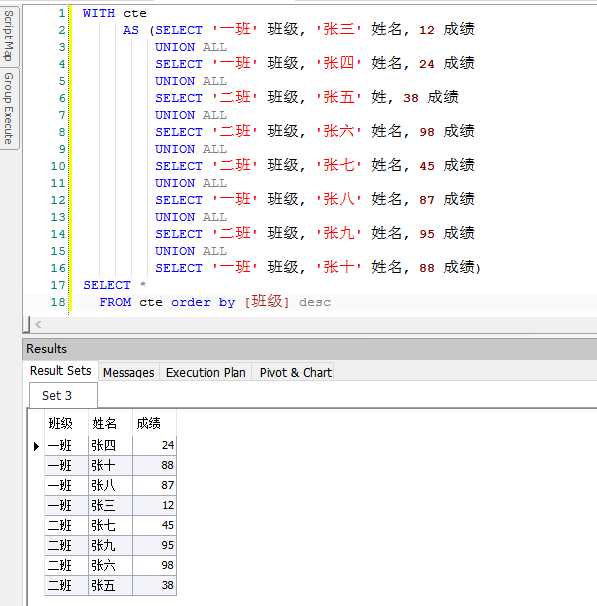Click the 姓名 column header
This screenshot has height=606, width=597.
(110, 423)
